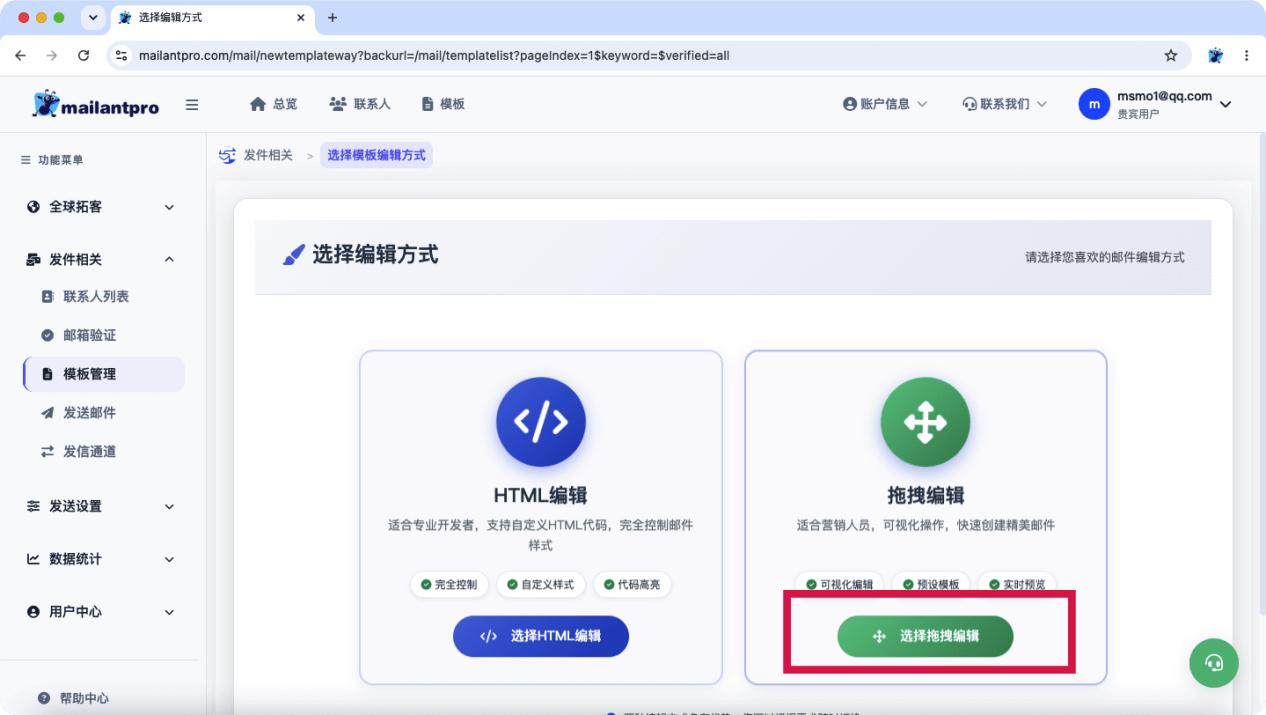1266x715 pixels.
Task: Click the brush icon in 选择编辑方式 header
Action: click(293, 255)
